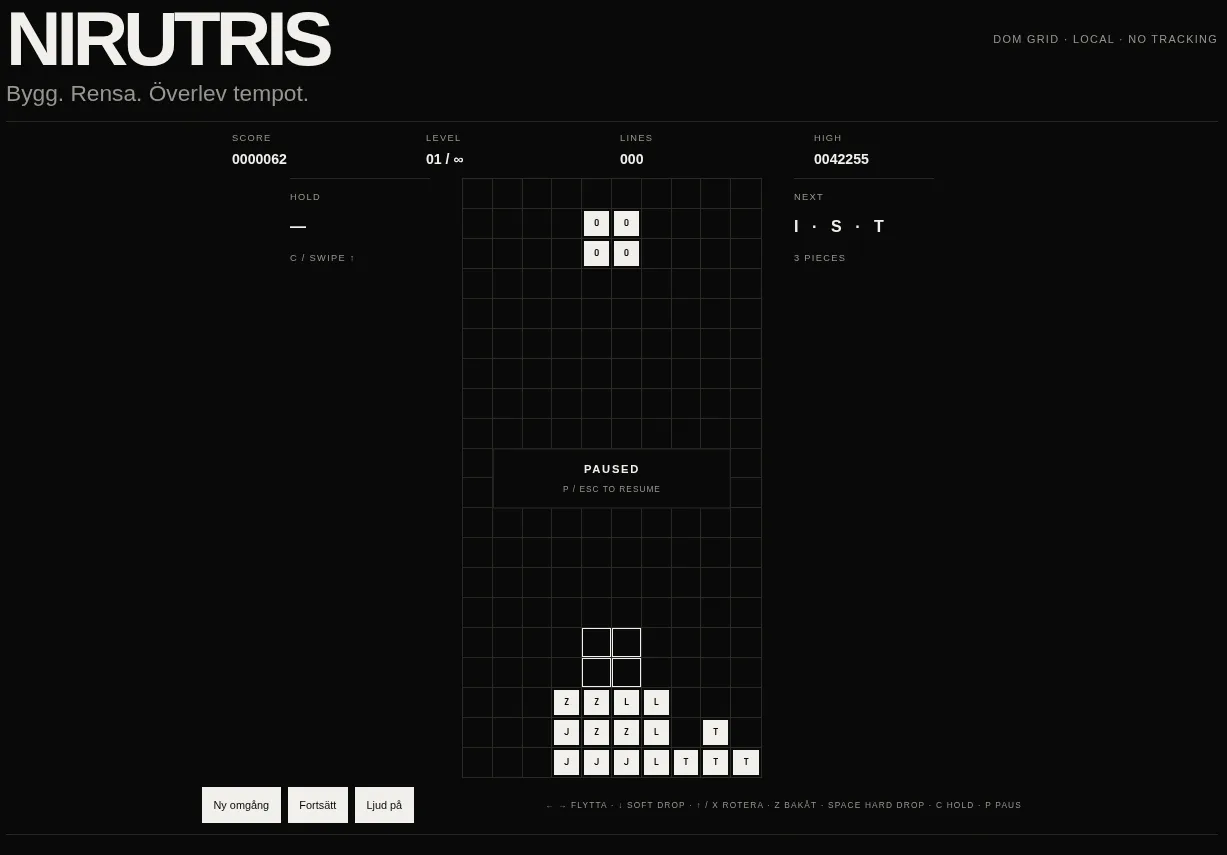
Task: Click the 'P / ESC TO RESUME' hint
Action: coord(612,489)
